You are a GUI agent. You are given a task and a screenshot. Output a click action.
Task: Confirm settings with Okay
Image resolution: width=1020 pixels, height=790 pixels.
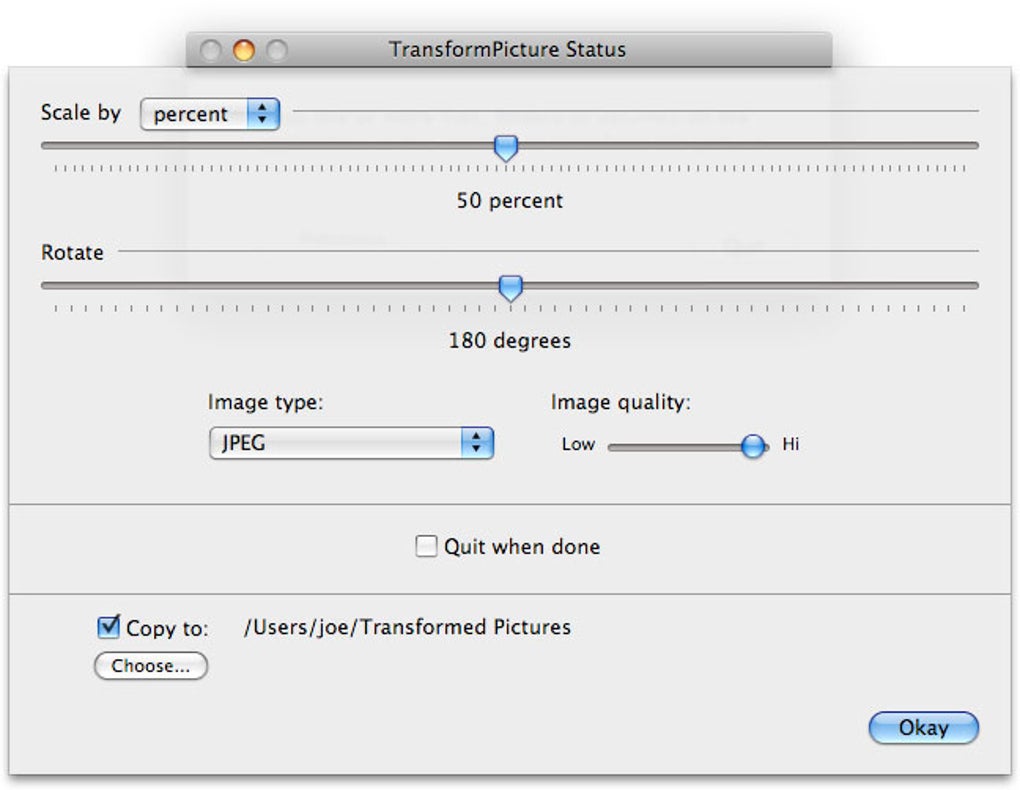click(923, 728)
